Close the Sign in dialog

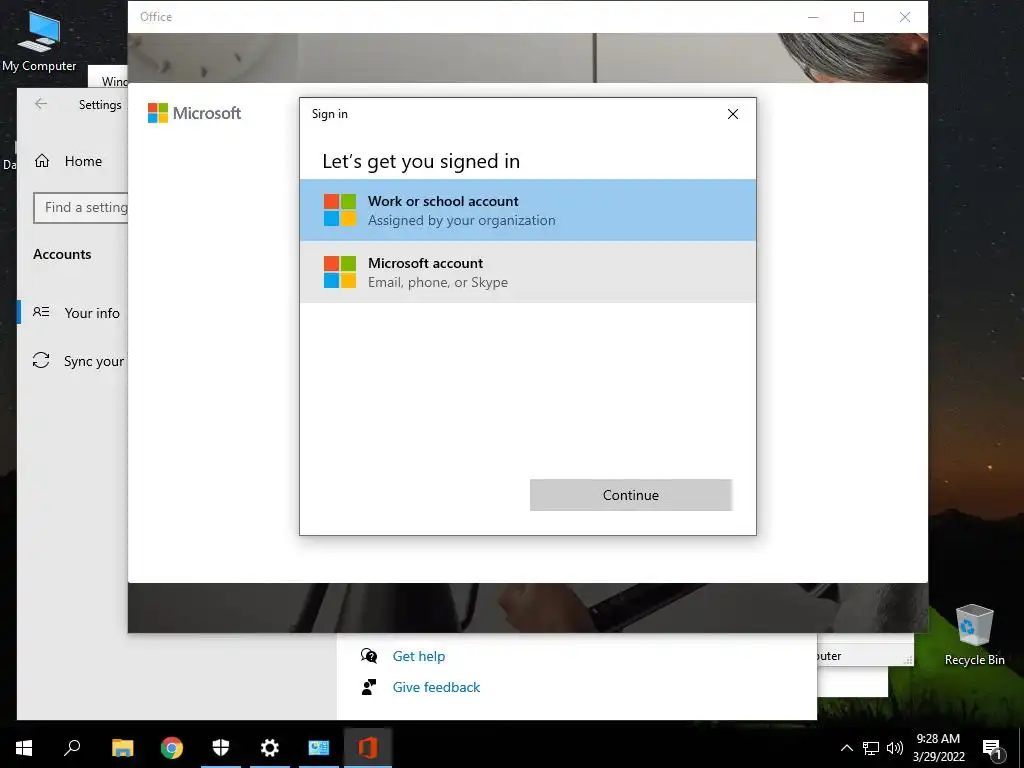pyautogui.click(x=733, y=114)
